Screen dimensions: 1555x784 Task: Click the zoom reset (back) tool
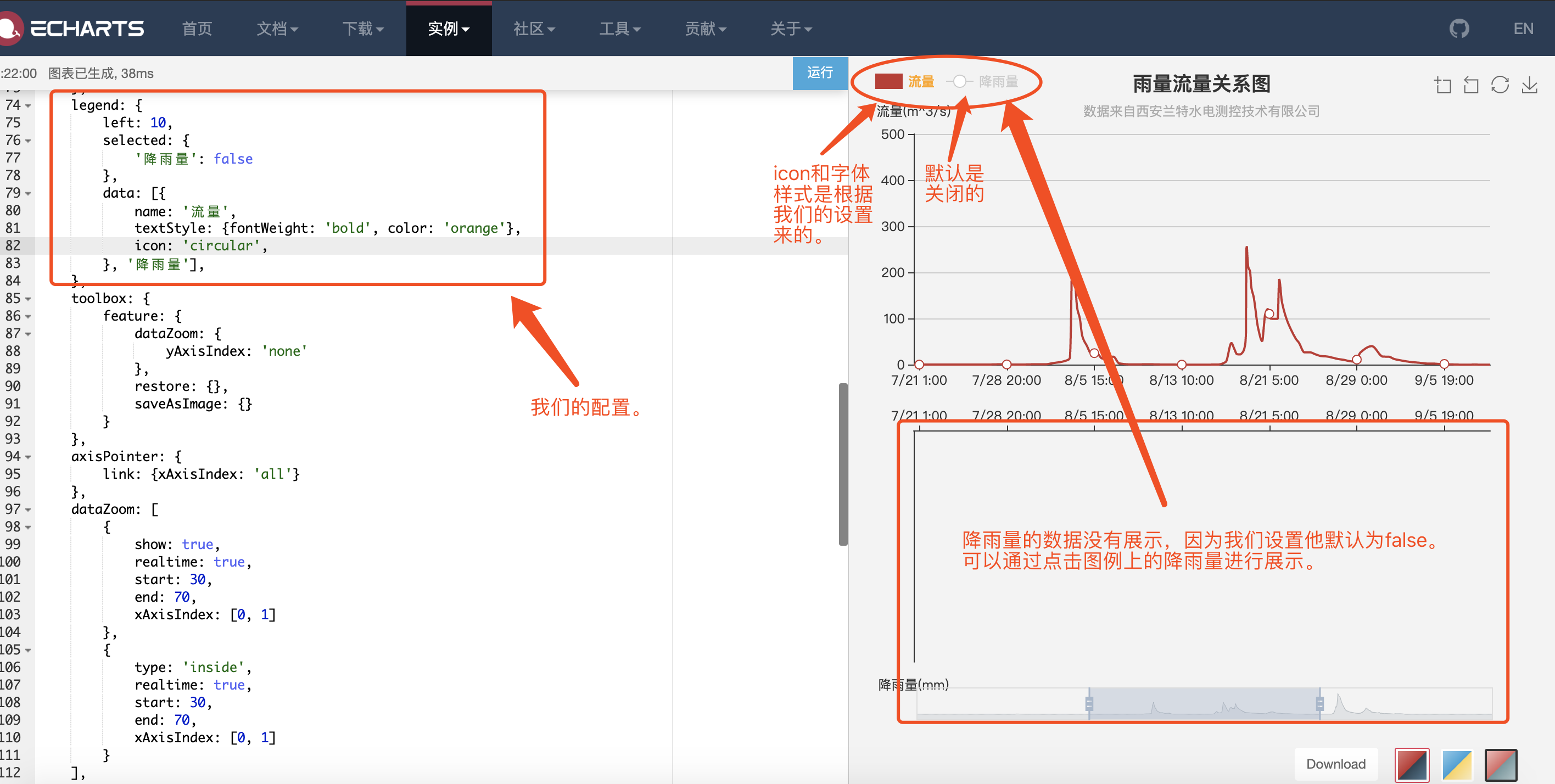(1471, 85)
